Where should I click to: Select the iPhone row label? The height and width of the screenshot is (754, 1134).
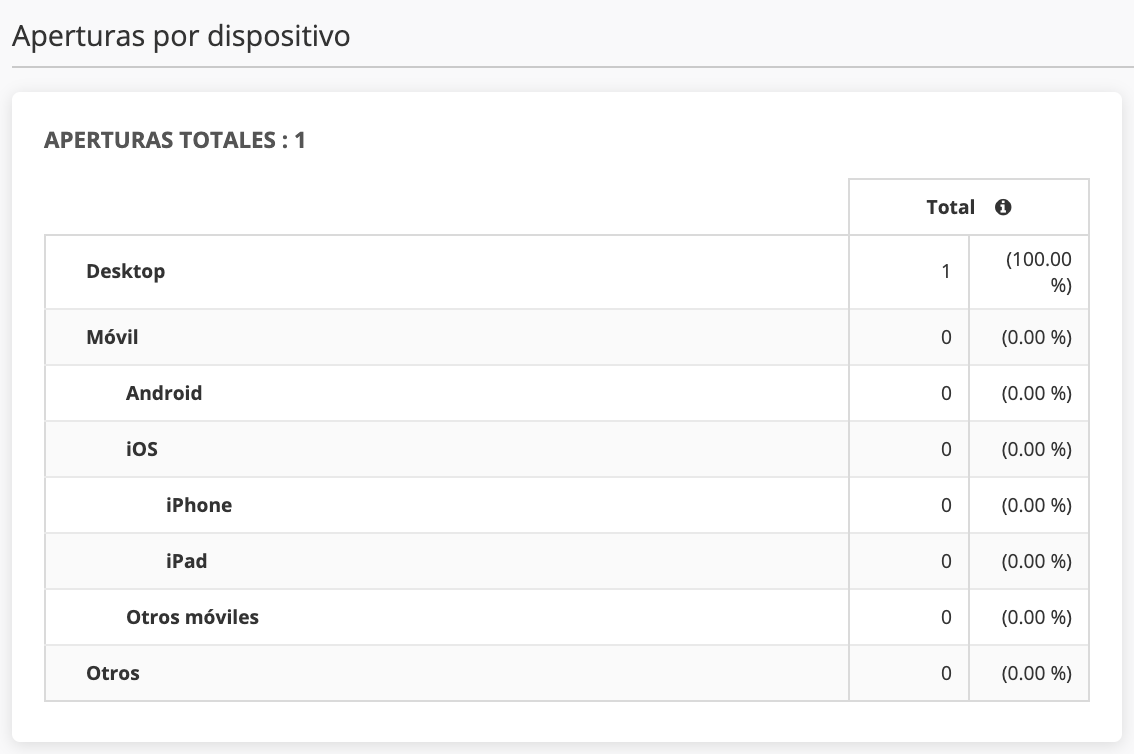(x=199, y=505)
